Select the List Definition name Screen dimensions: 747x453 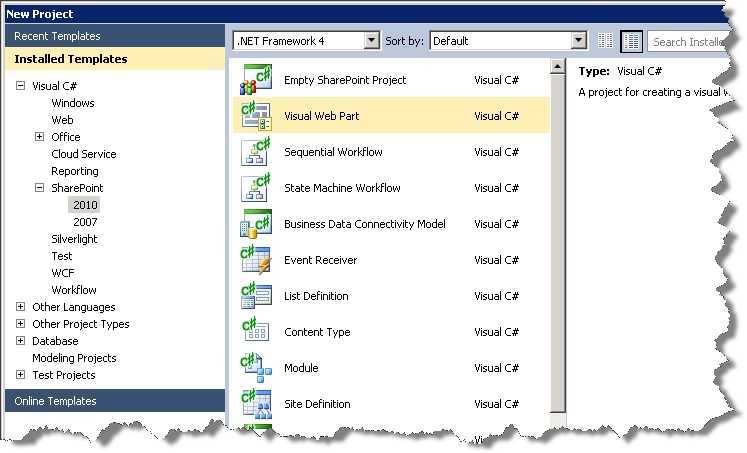316,296
